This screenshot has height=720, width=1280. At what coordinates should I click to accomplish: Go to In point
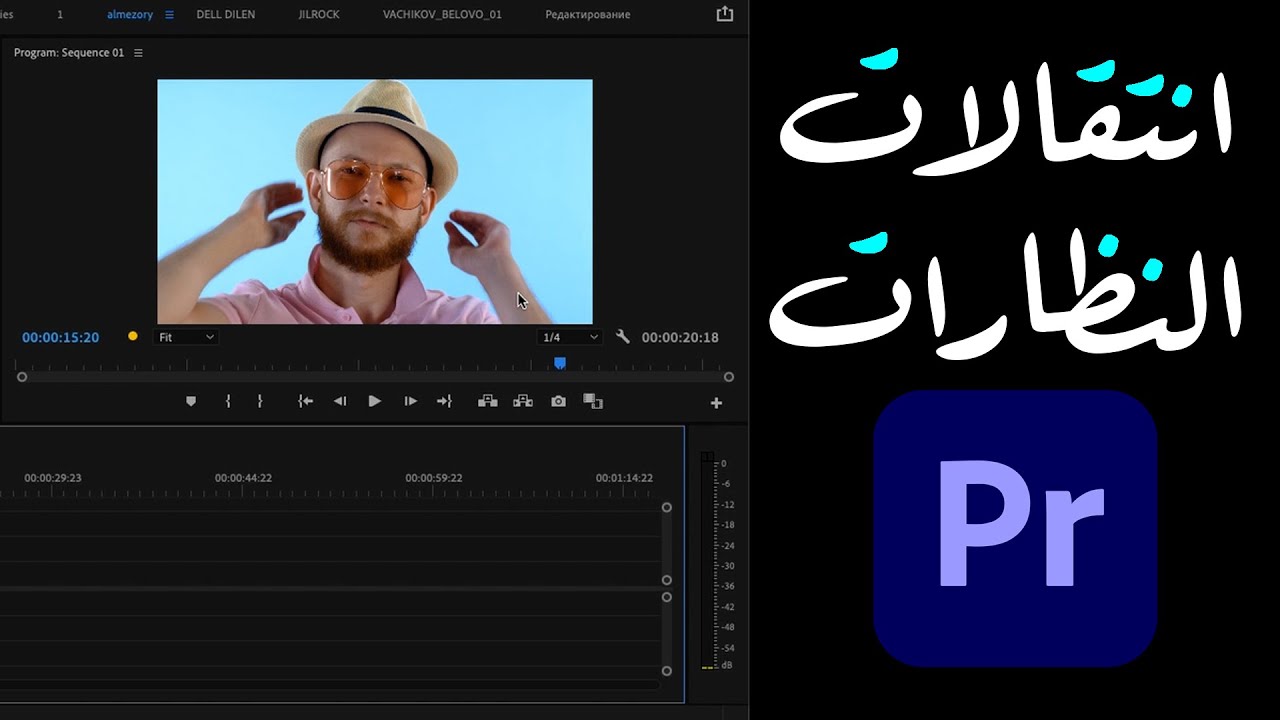[306, 401]
